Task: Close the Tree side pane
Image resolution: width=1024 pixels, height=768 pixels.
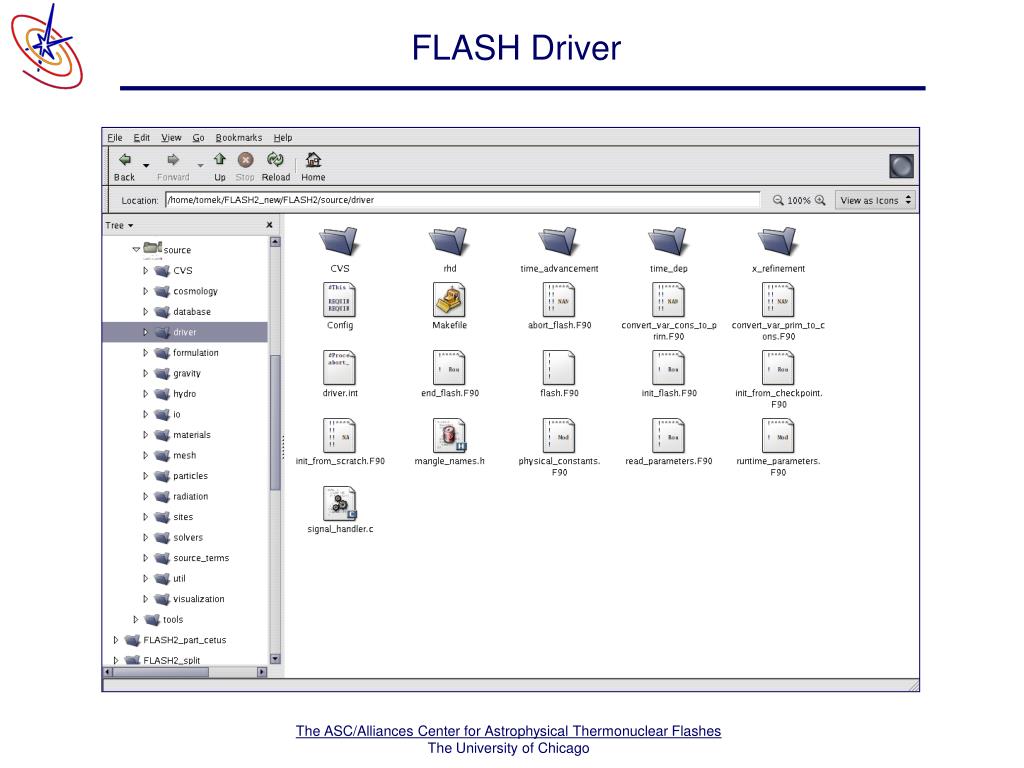Action: pos(269,225)
